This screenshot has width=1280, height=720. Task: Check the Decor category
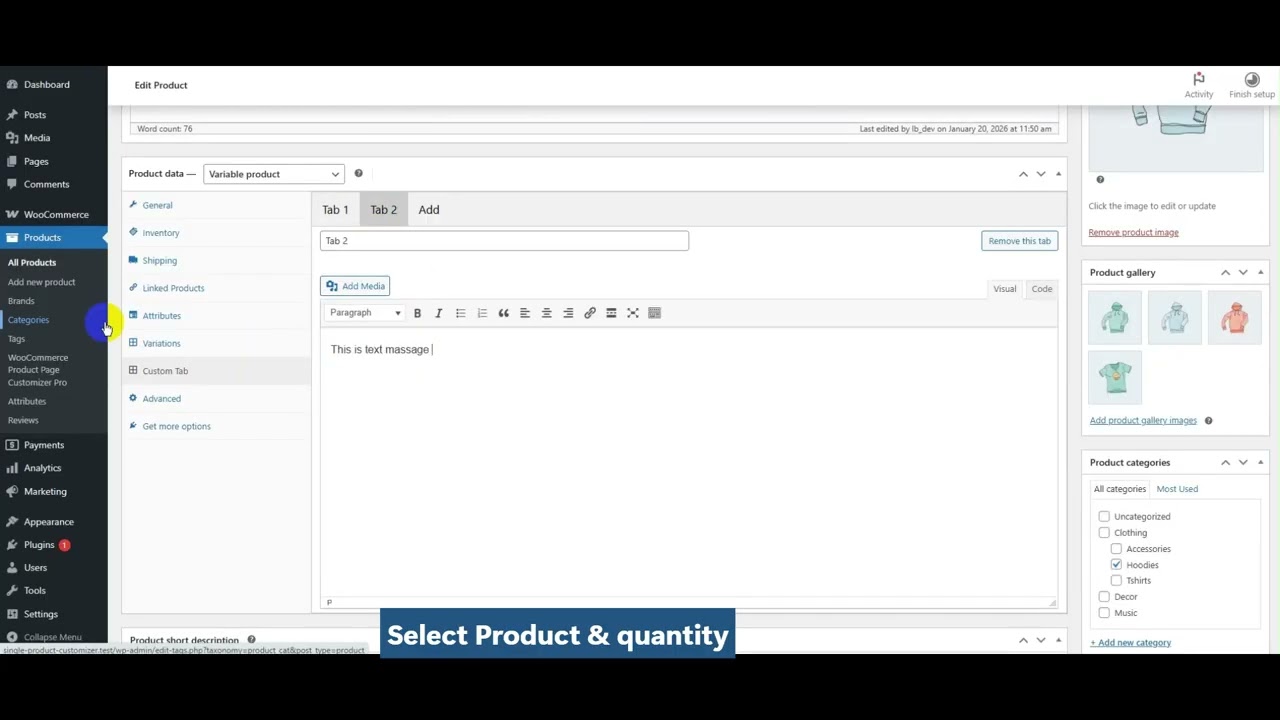coord(1104,597)
